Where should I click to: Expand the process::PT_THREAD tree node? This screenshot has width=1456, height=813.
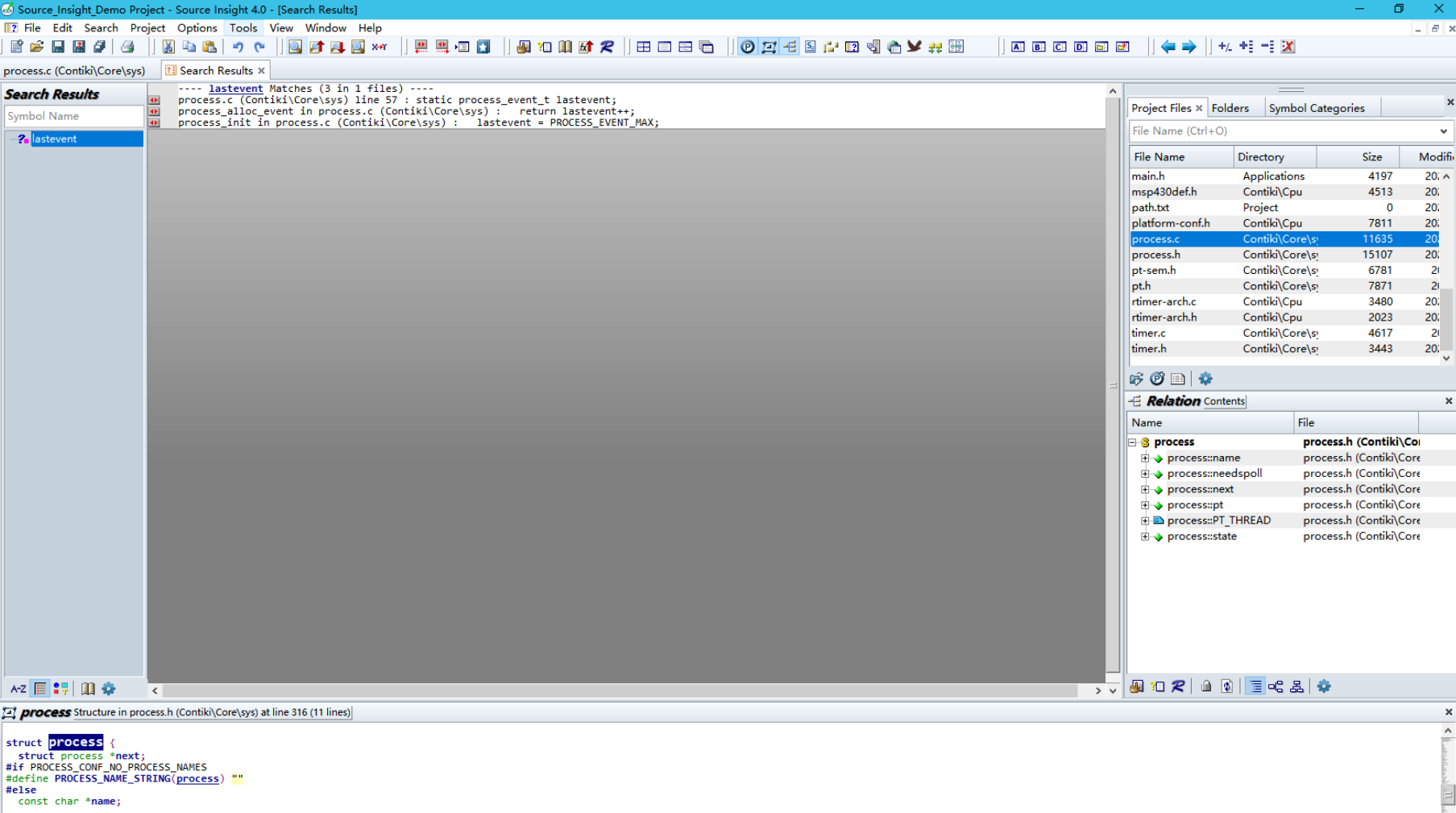pos(1145,521)
